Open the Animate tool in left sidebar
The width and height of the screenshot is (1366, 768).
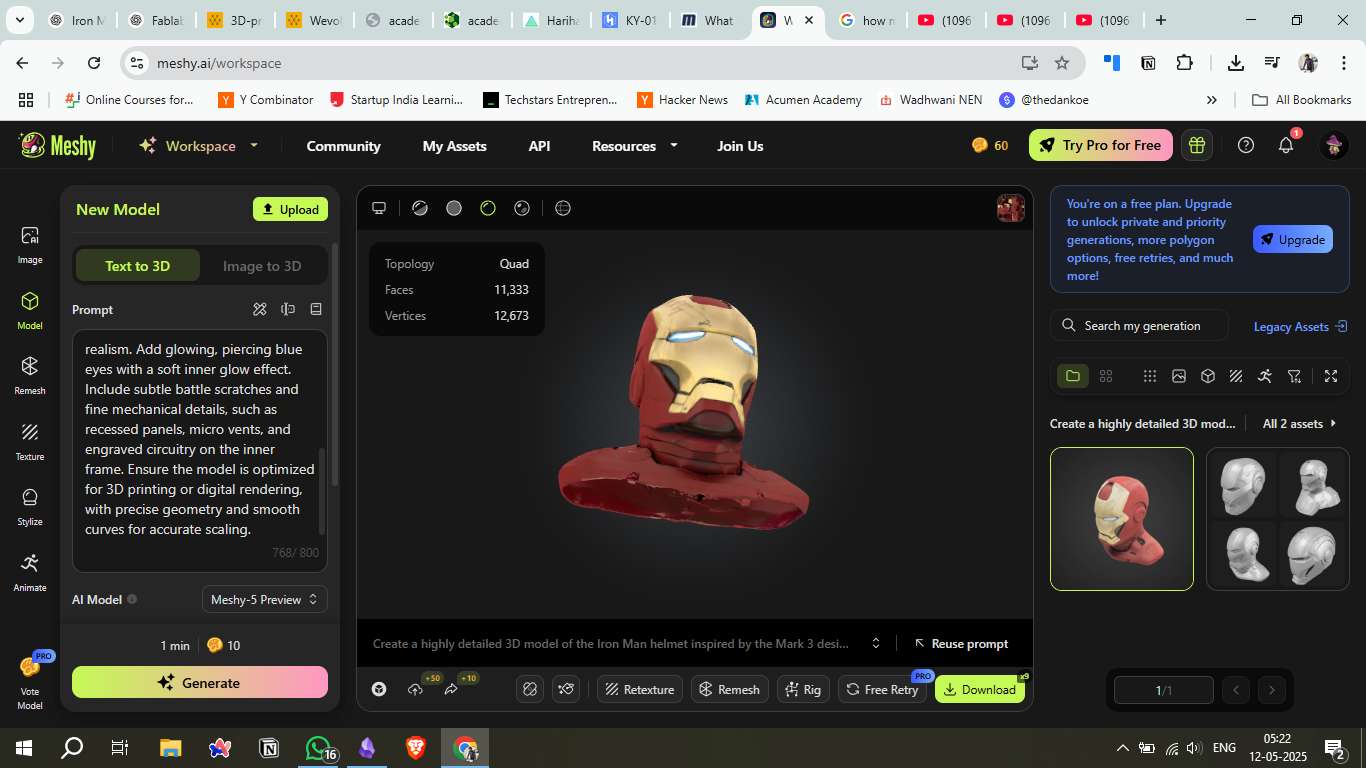coord(30,573)
